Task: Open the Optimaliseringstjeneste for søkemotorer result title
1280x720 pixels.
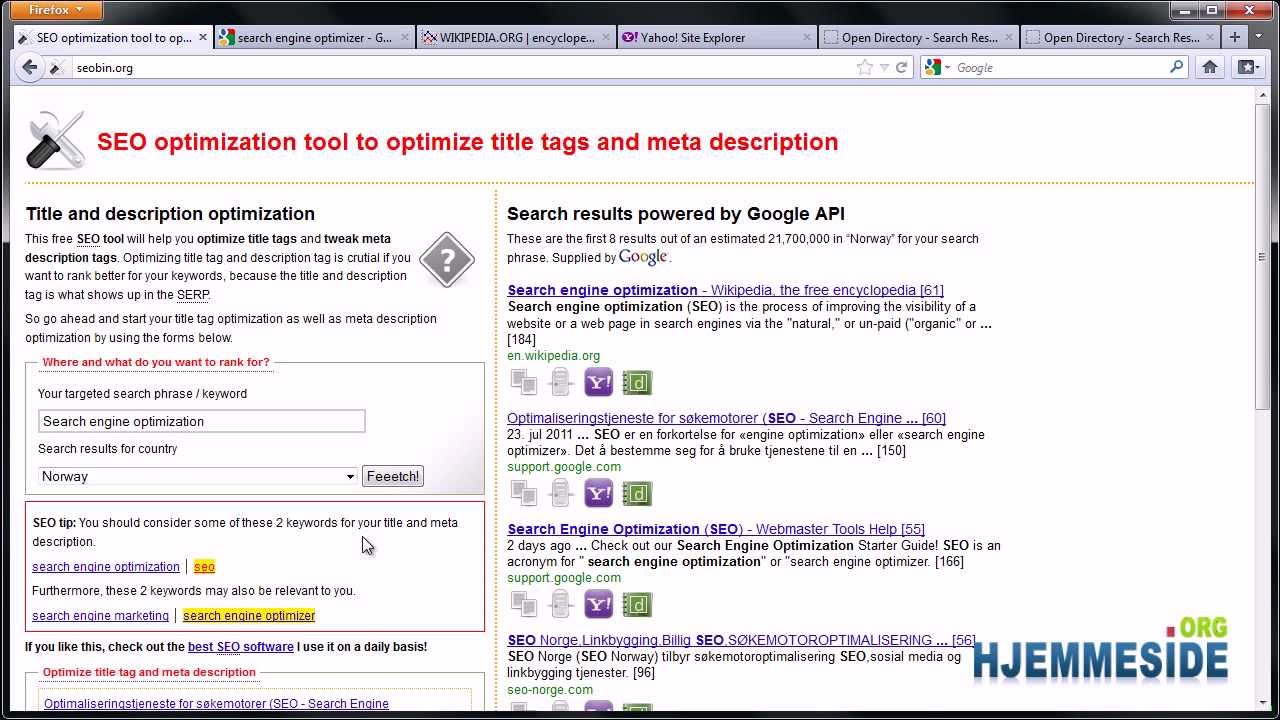Action: click(726, 418)
